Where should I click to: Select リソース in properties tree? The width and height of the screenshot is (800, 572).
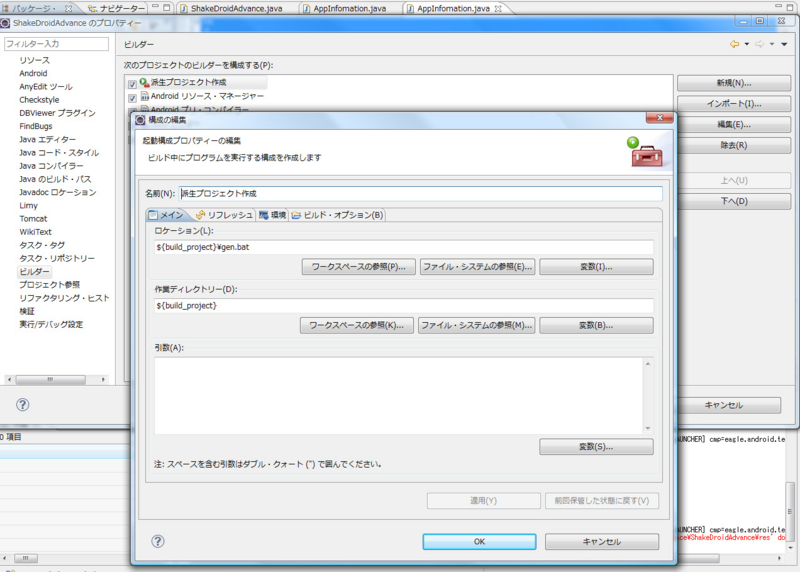(x=35, y=60)
